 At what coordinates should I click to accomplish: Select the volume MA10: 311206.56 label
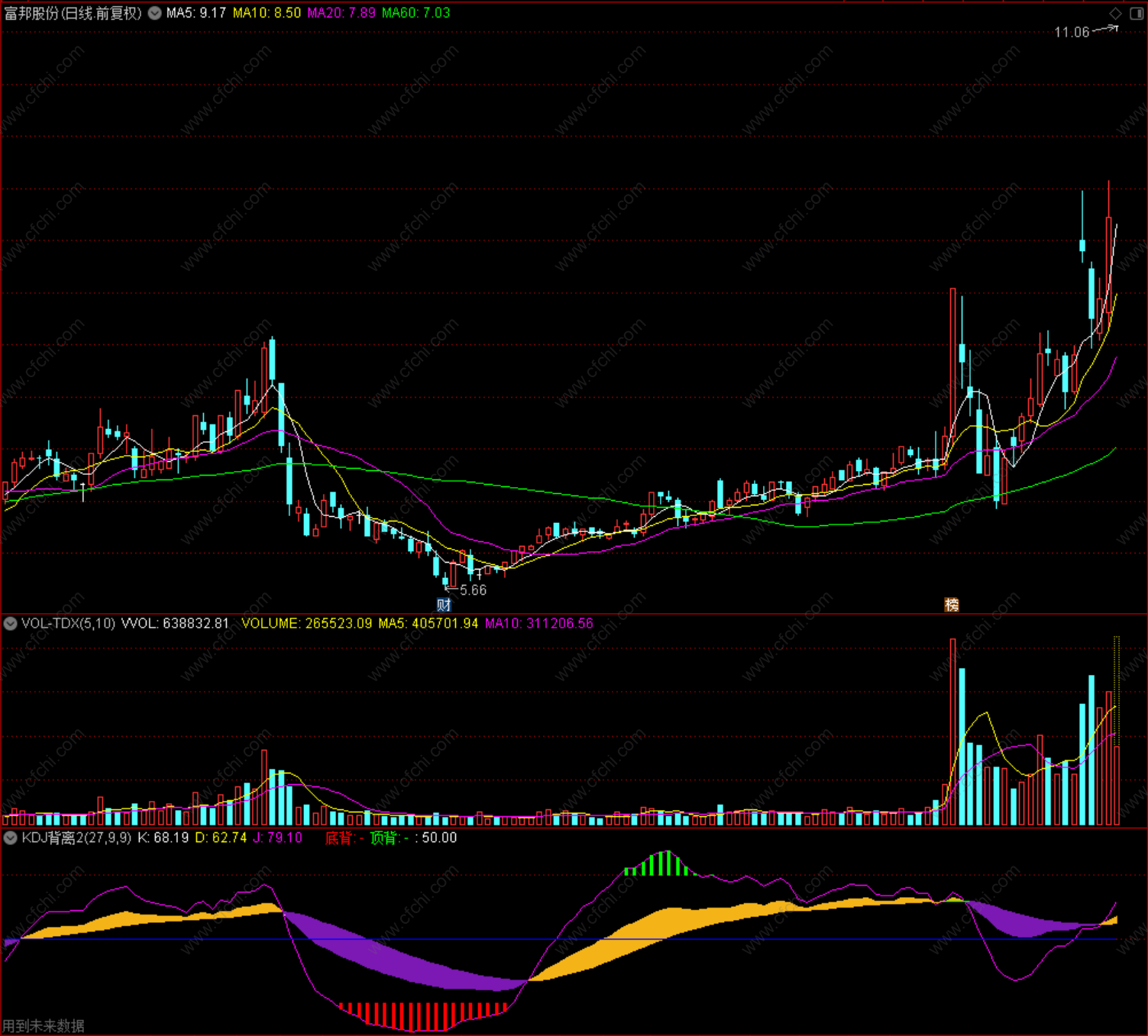(539, 624)
